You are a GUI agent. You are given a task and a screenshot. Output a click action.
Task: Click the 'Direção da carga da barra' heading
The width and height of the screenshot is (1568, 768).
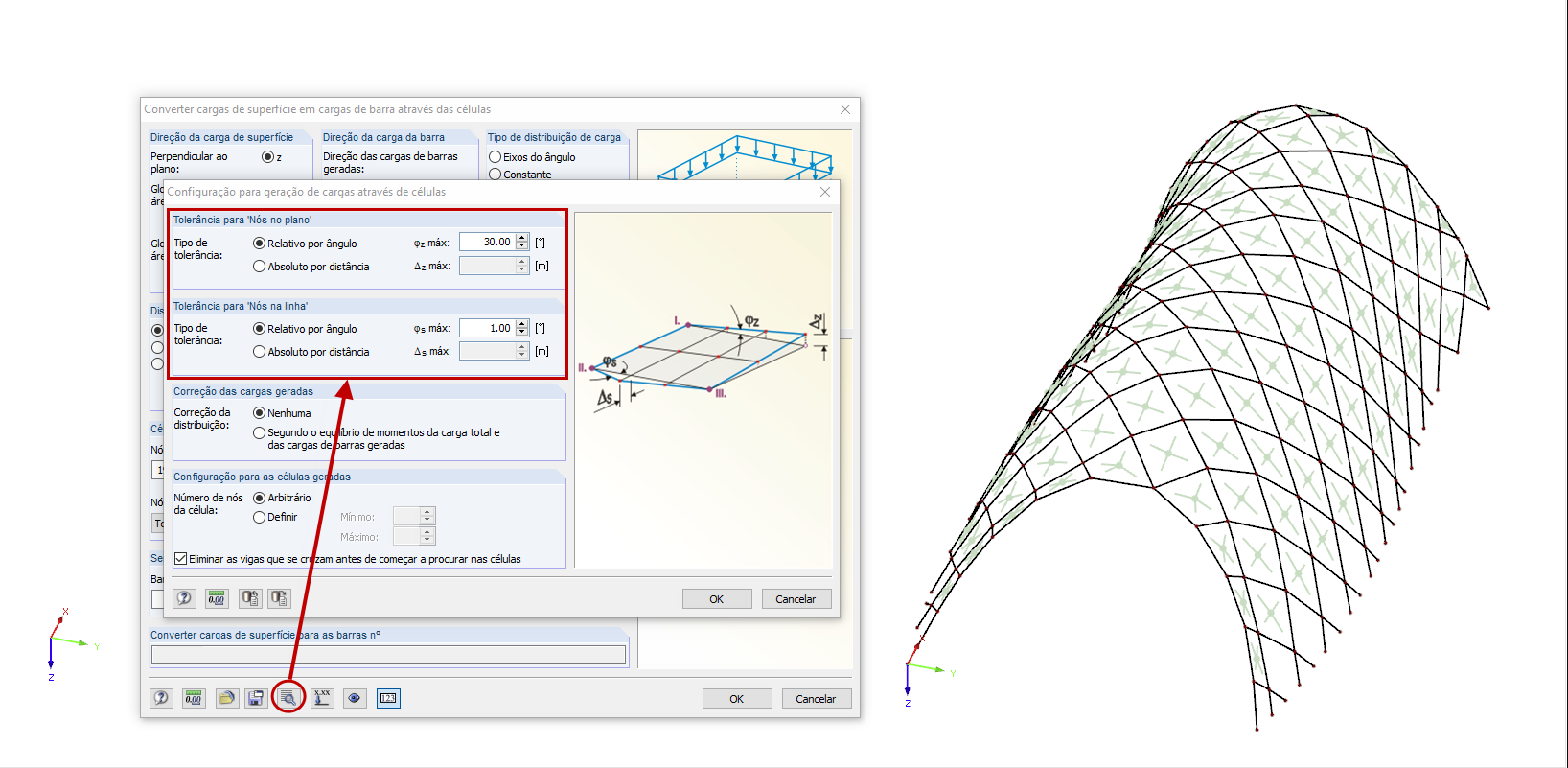383,137
